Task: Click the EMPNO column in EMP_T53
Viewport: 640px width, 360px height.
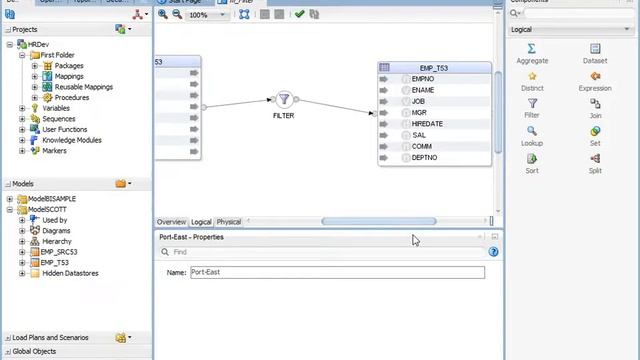Action: 422,79
